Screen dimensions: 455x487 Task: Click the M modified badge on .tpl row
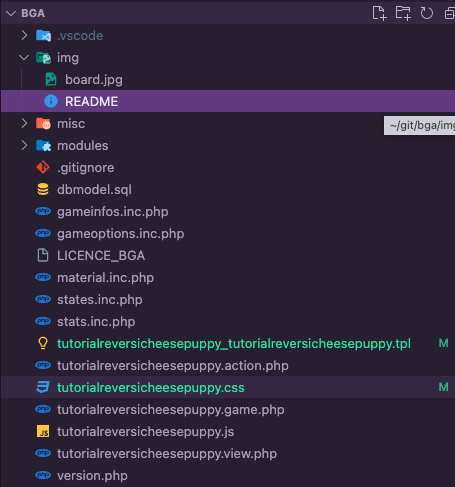(444, 343)
